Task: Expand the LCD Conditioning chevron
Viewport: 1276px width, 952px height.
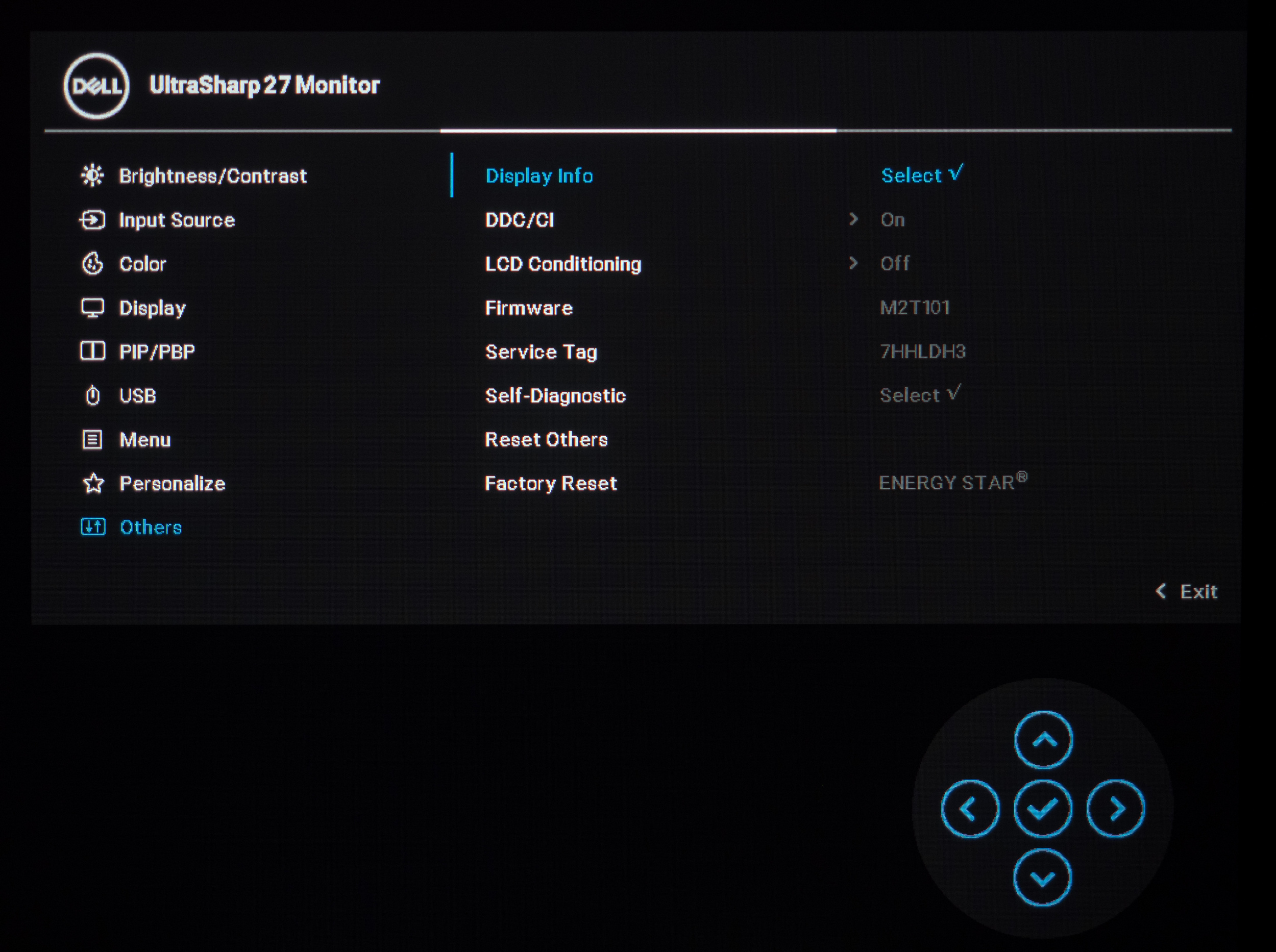Action: (853, 263)
